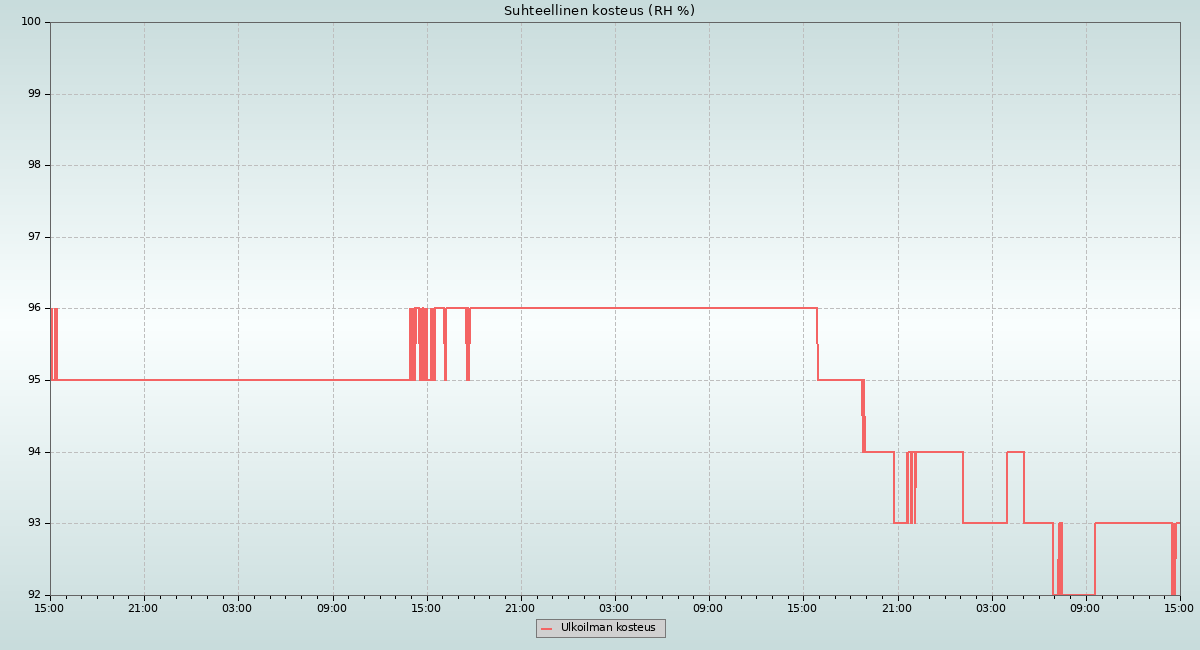The height and width of the screenshot is (650, 1200).
Task: Click the final 03:00 label on the time axis
Action: (991, 608)
